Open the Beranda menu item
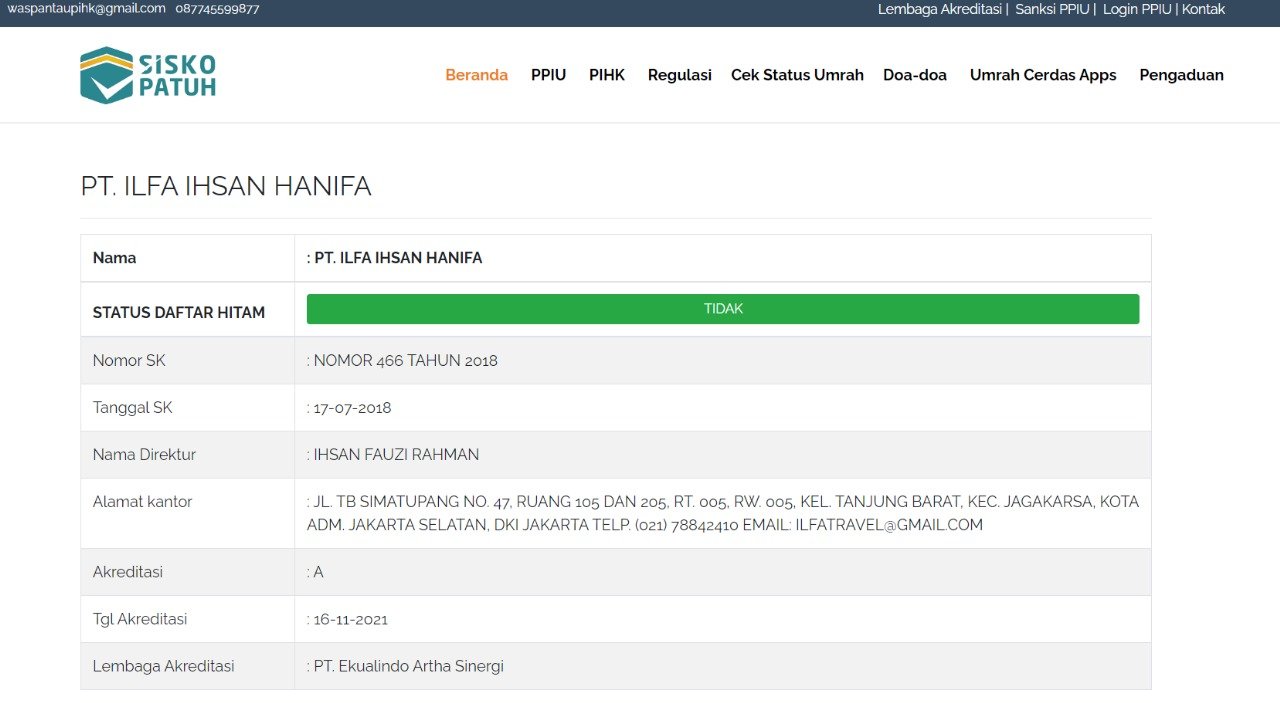Screen dimensions: 1280x703 coord(476,75)
